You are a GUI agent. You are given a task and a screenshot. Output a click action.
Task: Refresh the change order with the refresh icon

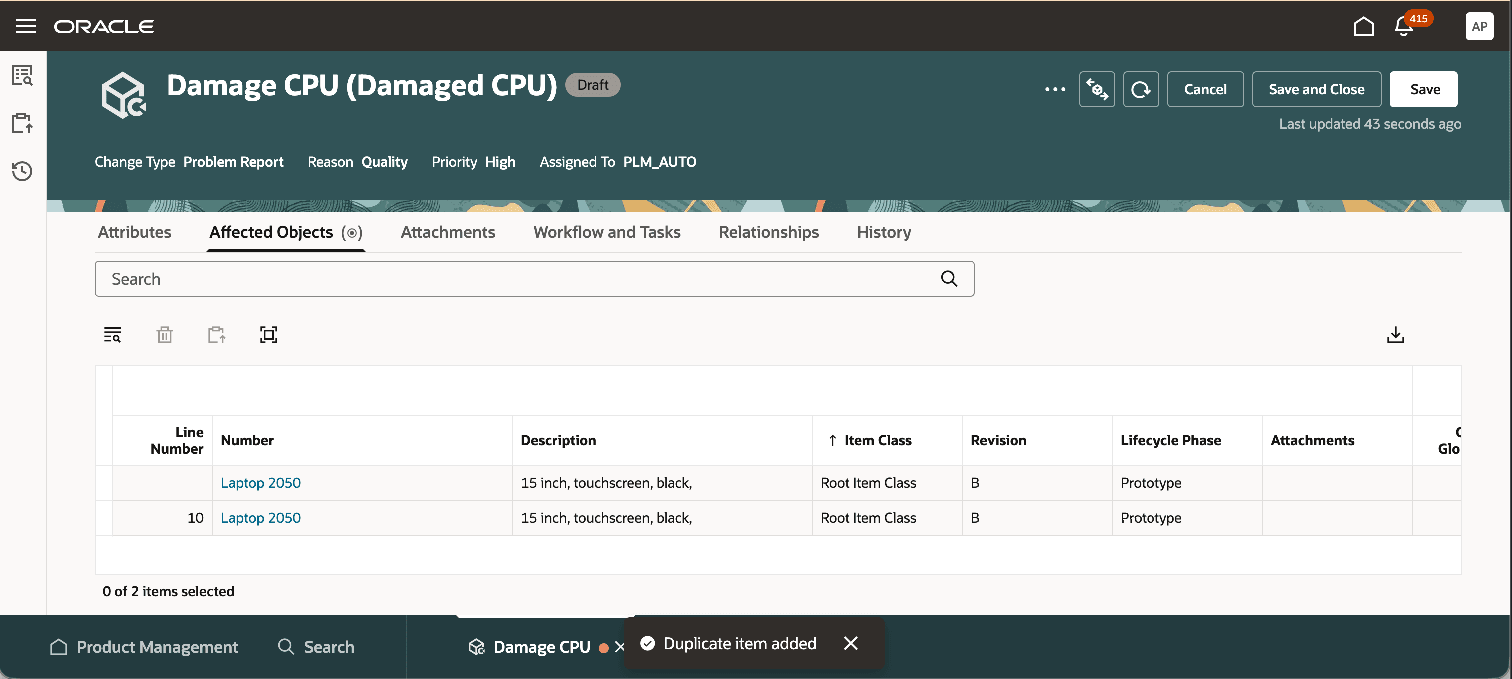coord(1140,89)
